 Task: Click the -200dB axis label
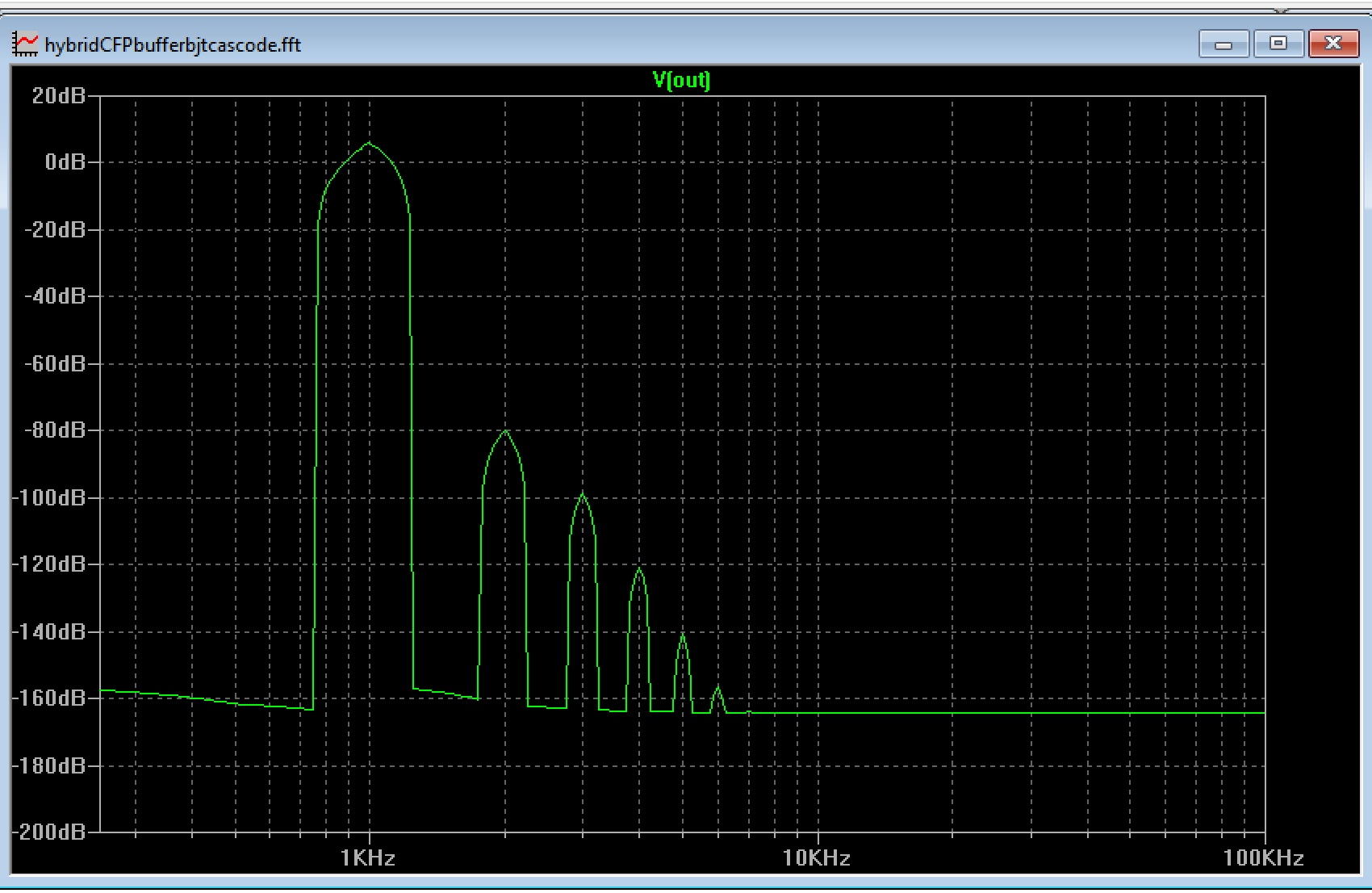tap(49, 832)
